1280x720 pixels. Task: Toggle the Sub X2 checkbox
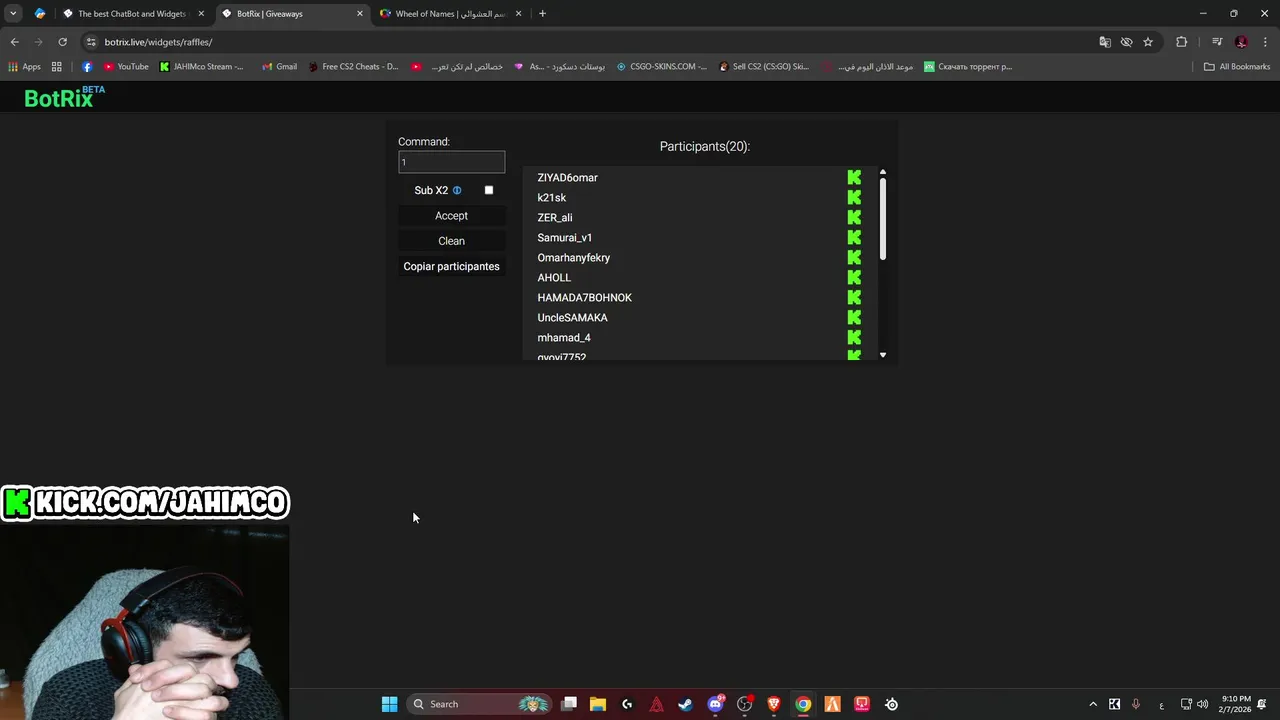coord(489,190)
